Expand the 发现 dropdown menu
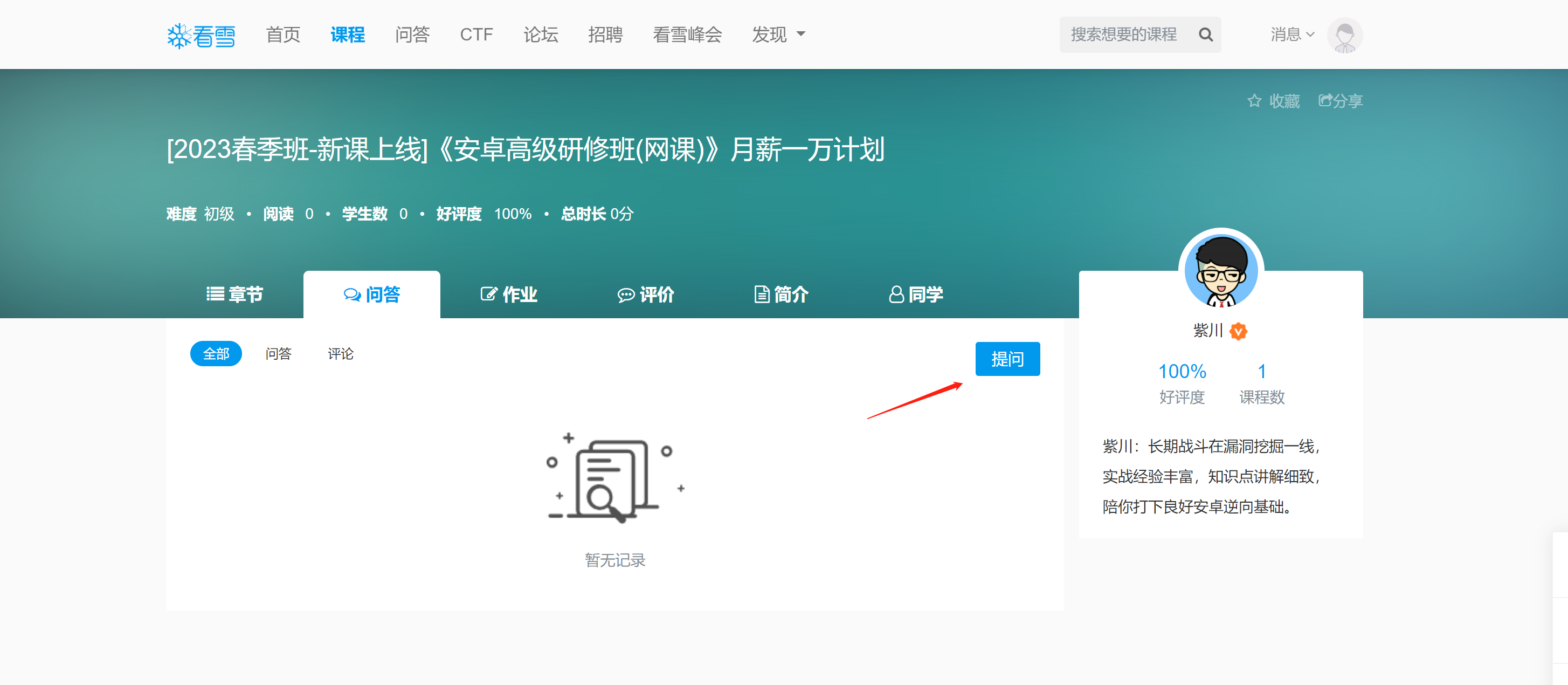This screenshot has width=1568, height=685. [778, 35]
